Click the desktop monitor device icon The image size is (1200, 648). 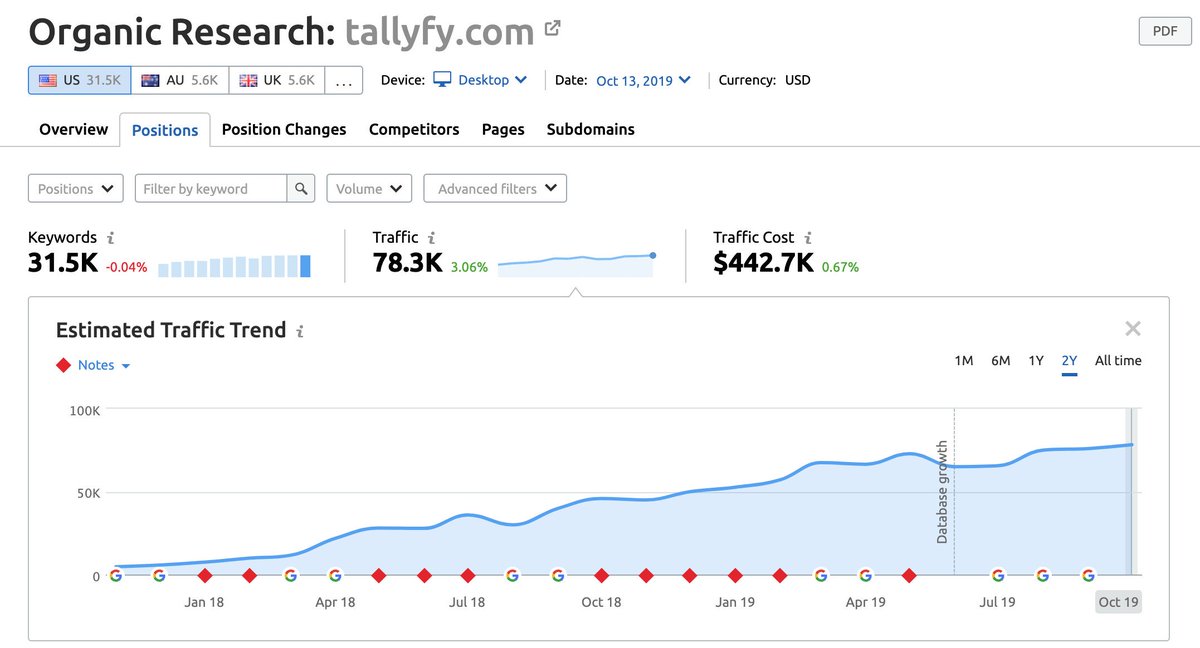(442, 80)
